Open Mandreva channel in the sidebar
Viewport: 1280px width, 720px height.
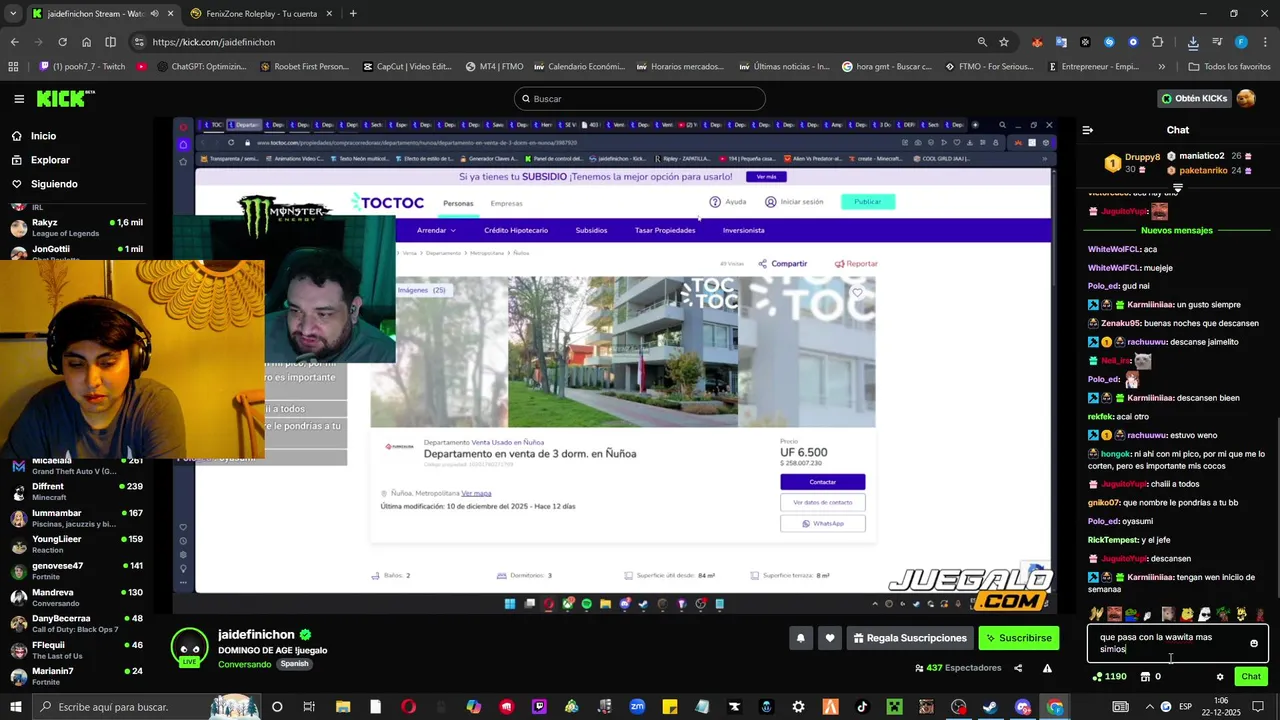[x=75, y=597]
